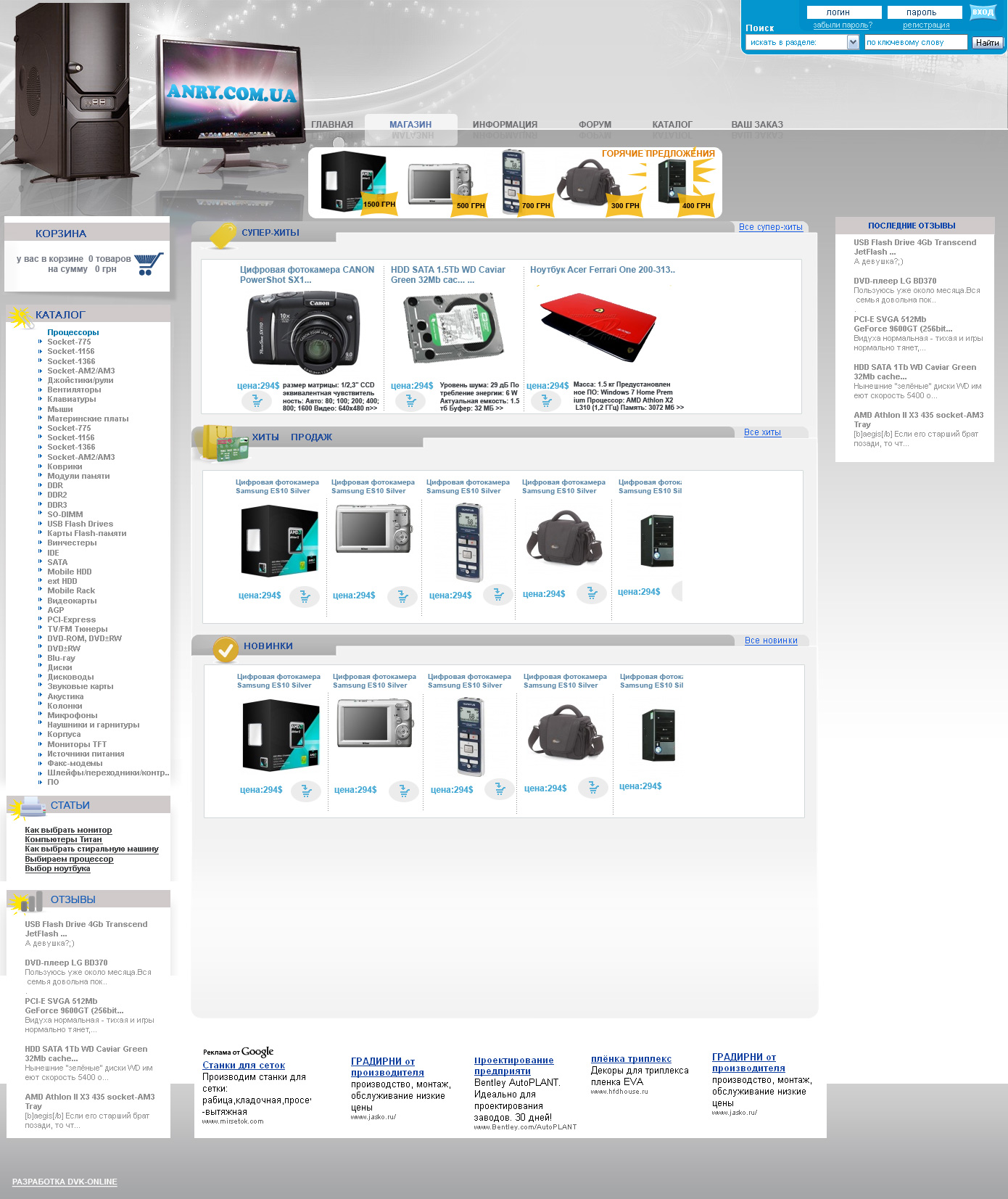1008x1199 pixels.
Task: Add Acer Ferrari One notebook to cart
Action: click(x=546, y=400)
